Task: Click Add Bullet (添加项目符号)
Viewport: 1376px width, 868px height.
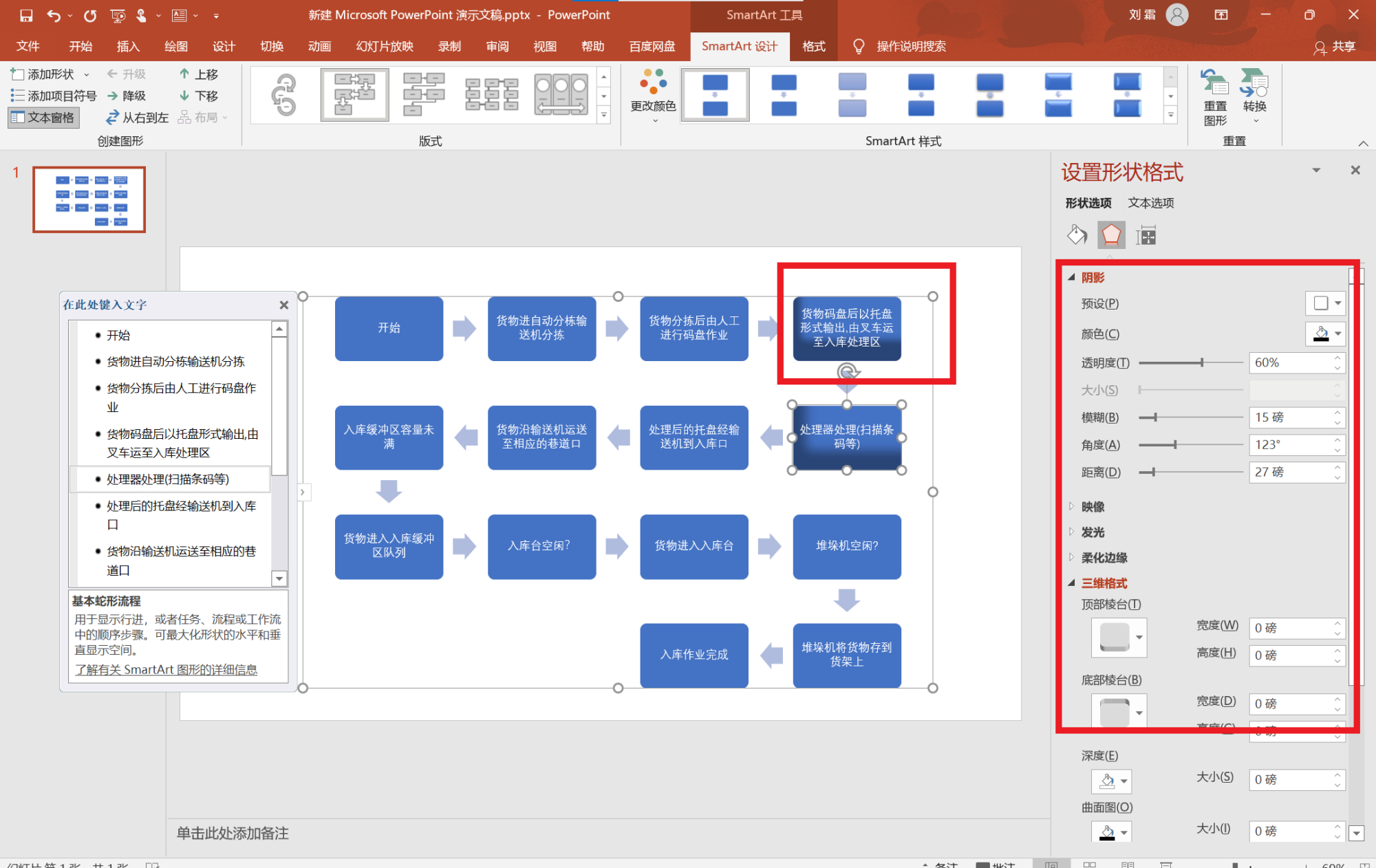Action: point(54,96)
